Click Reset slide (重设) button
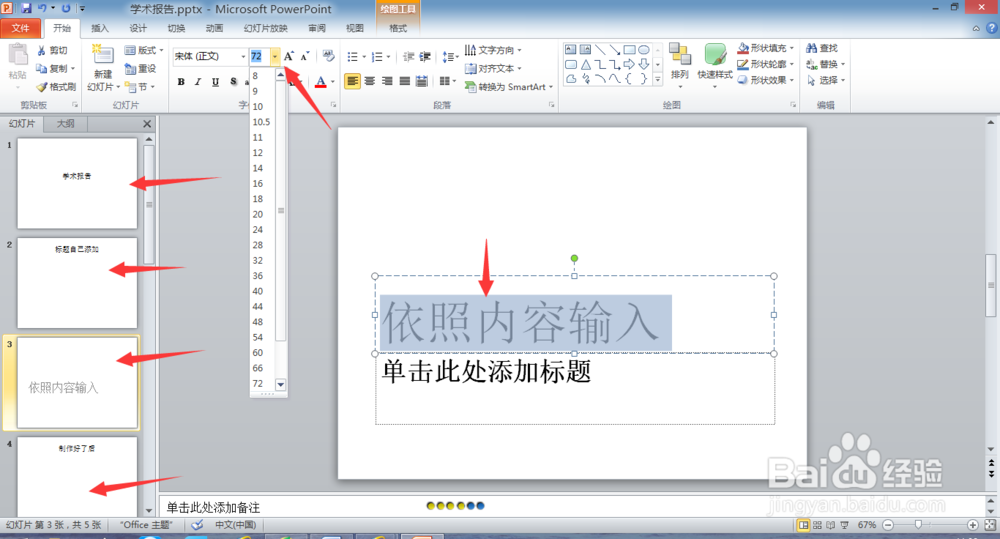The image size is (1000, 539). click(141, 69)
